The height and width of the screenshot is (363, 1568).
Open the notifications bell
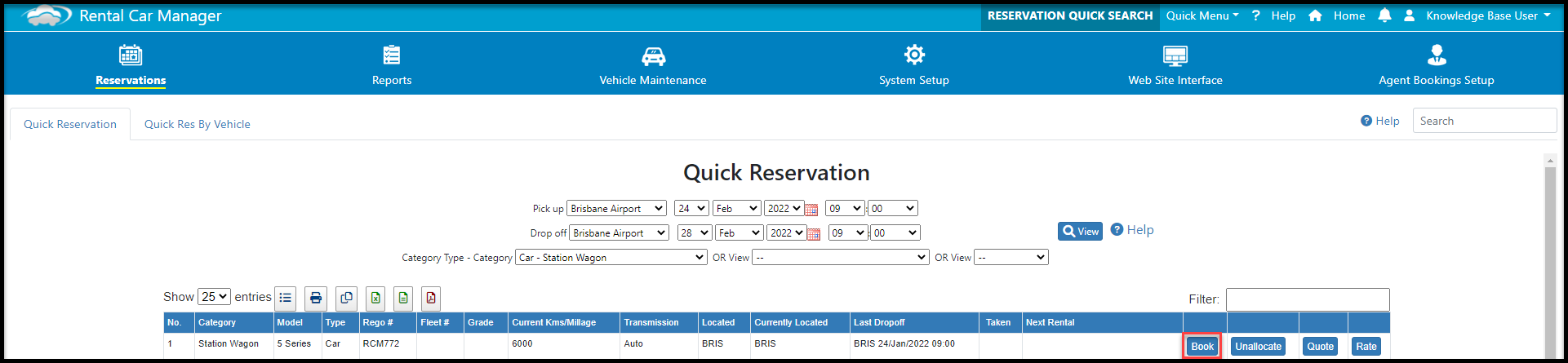[1384, 15]
